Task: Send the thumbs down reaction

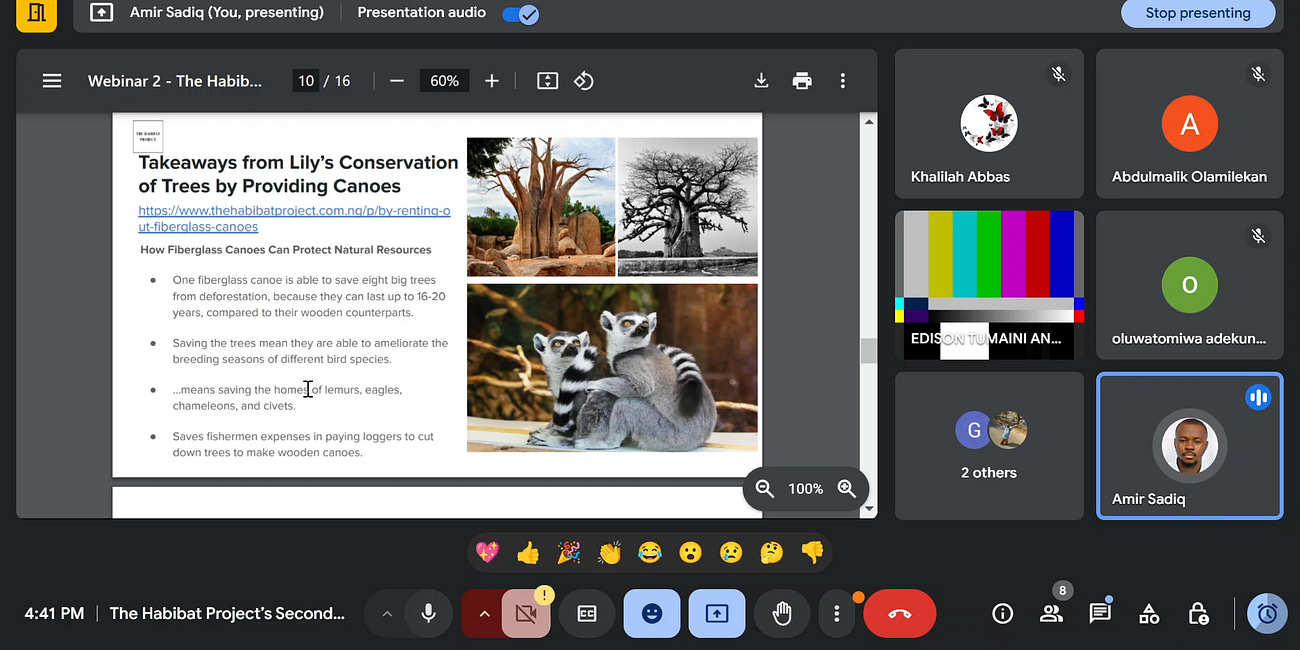Action: [812, 552]
